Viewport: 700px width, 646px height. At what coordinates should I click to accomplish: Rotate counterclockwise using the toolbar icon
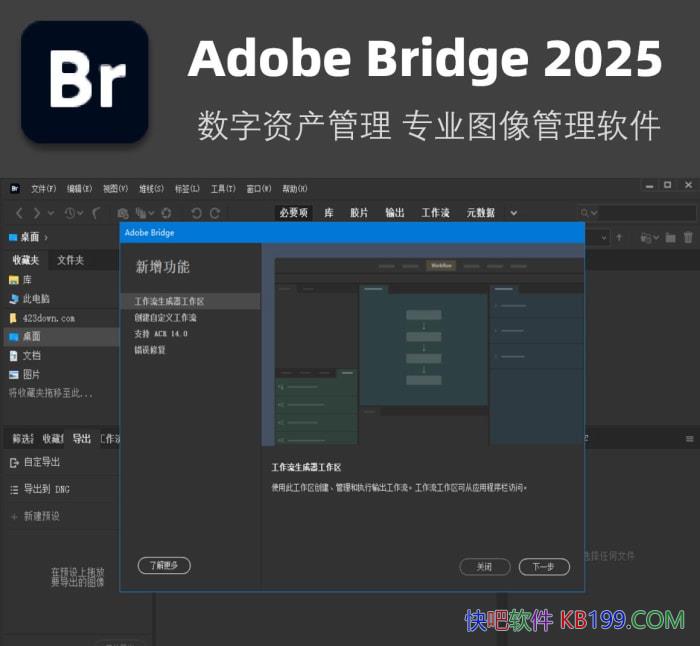coord(196,213)
